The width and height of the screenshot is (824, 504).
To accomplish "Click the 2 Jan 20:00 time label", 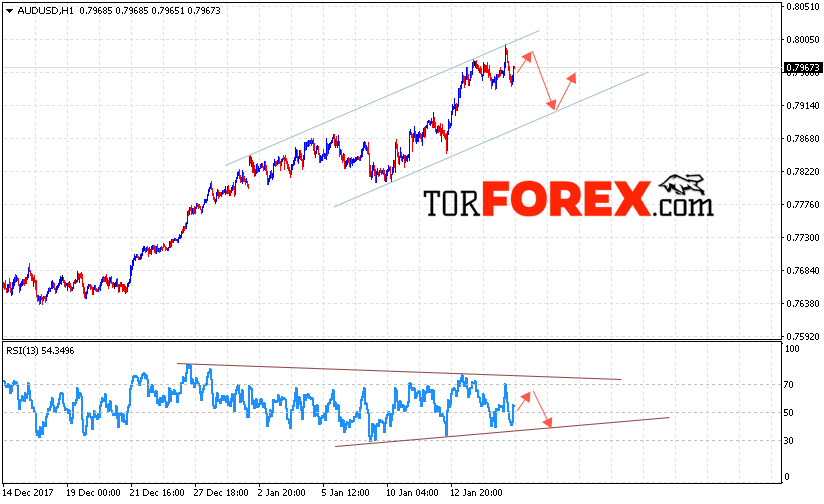I will 282,493.
